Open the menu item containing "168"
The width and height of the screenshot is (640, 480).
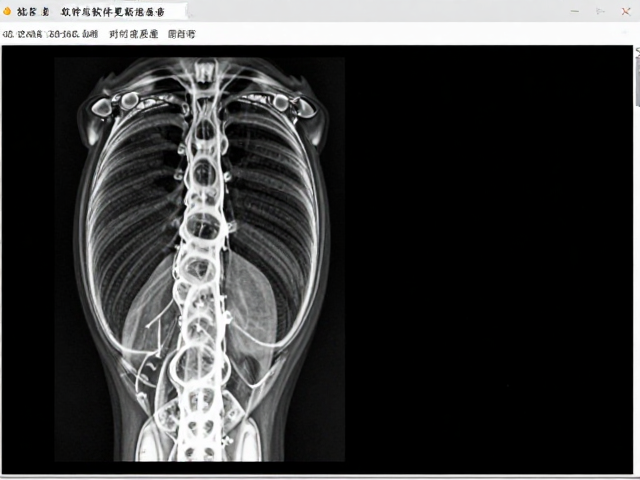point(73,34)
